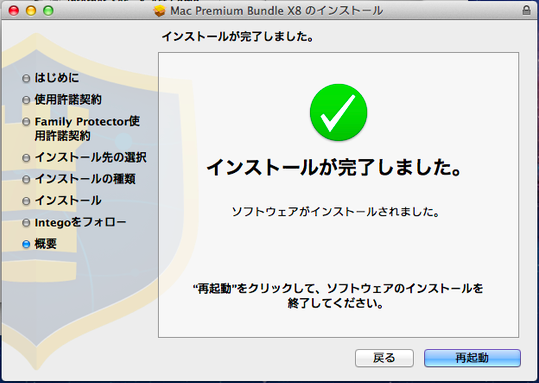Zoom the installer window with green button
Screen dimensions: 539x383
(x=48, y=11)
